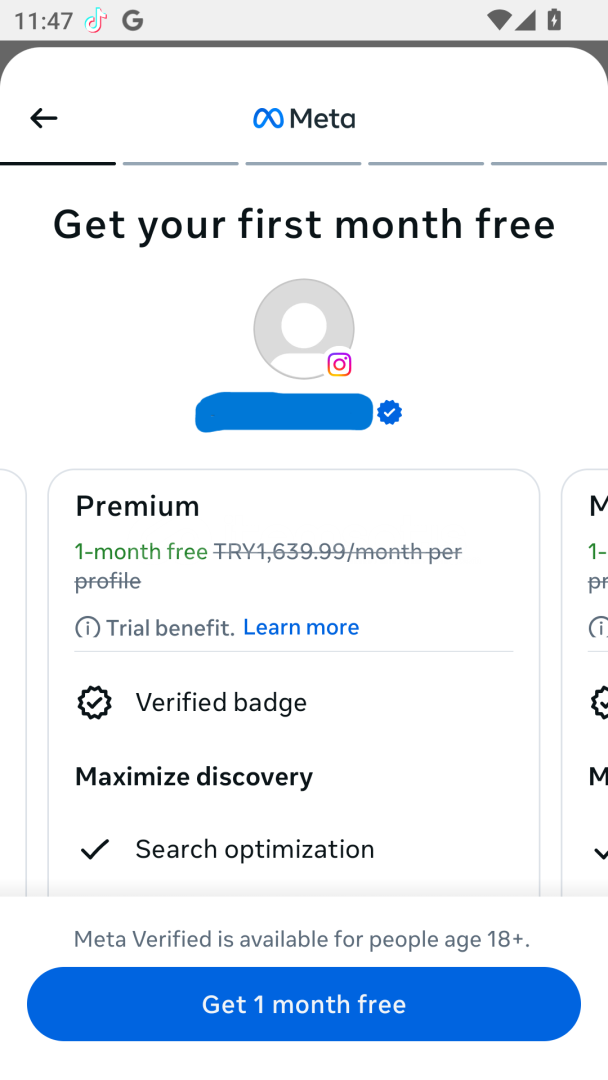
Task: Tap the Premium plan card title
Action: pyautogui.click(x=138, y=506)
